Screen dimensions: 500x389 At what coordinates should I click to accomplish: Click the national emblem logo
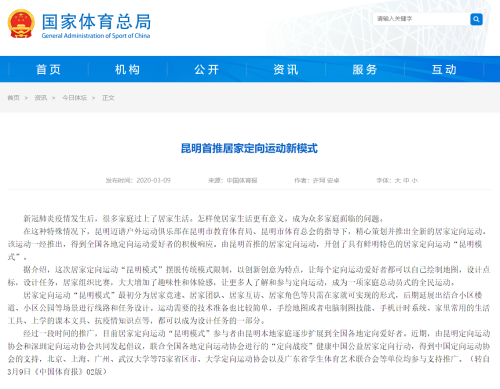[21, 23]
